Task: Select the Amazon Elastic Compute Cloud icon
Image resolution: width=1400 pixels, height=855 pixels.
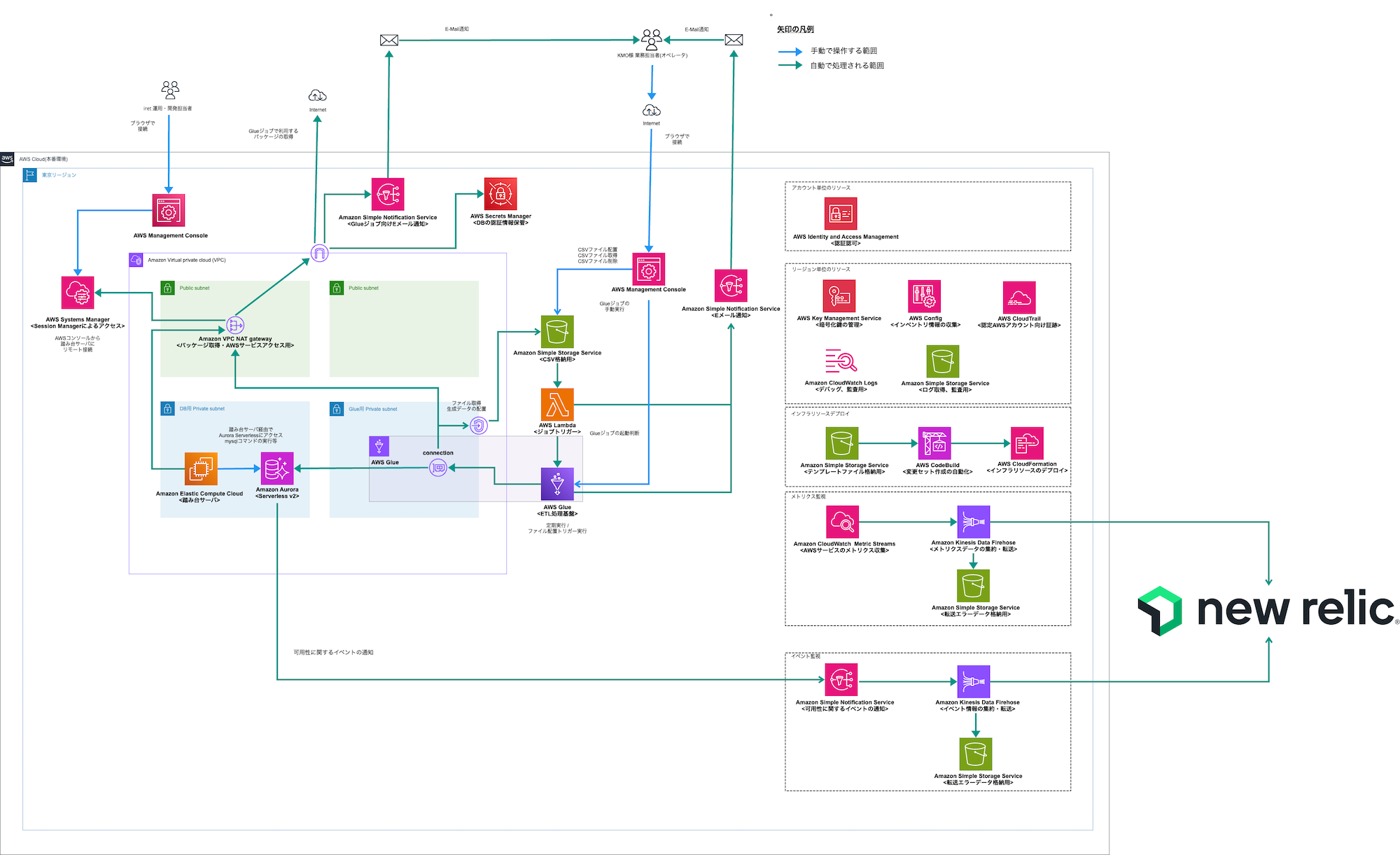Action: pyautogui.click(x=201, y=468)
